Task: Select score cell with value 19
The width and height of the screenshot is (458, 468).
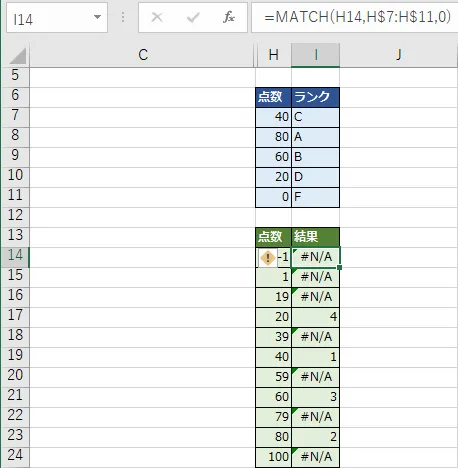Action: [x=273, y=297]
